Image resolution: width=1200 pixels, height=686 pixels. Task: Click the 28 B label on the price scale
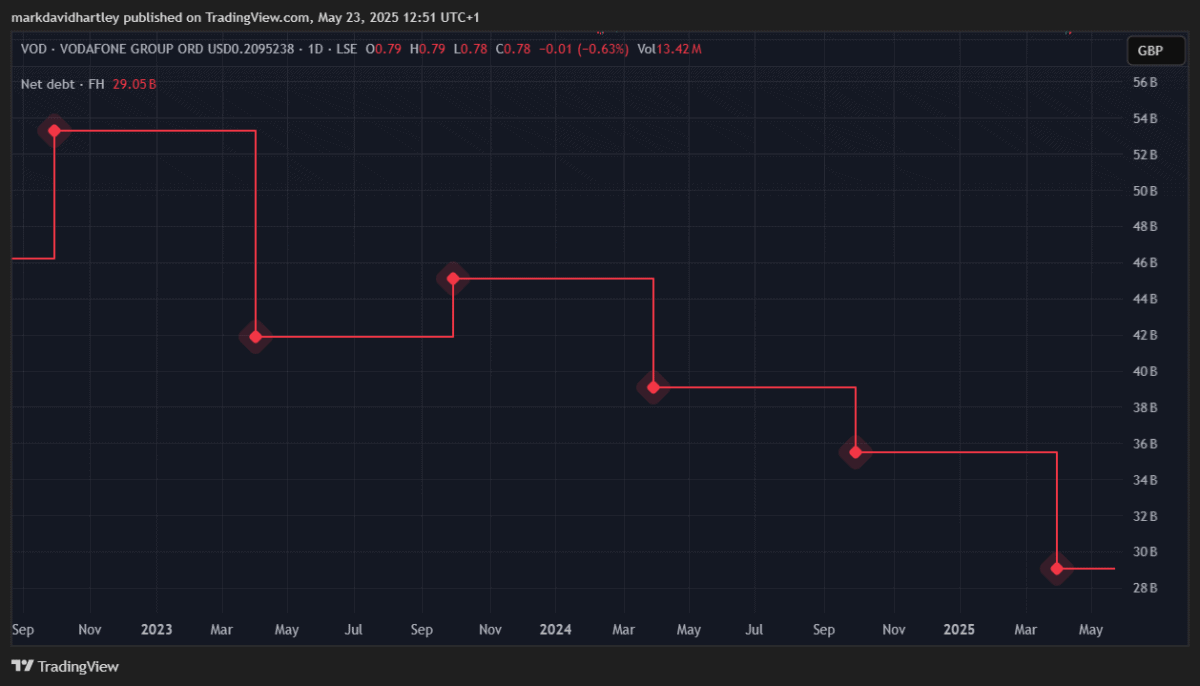[1146, 588]
